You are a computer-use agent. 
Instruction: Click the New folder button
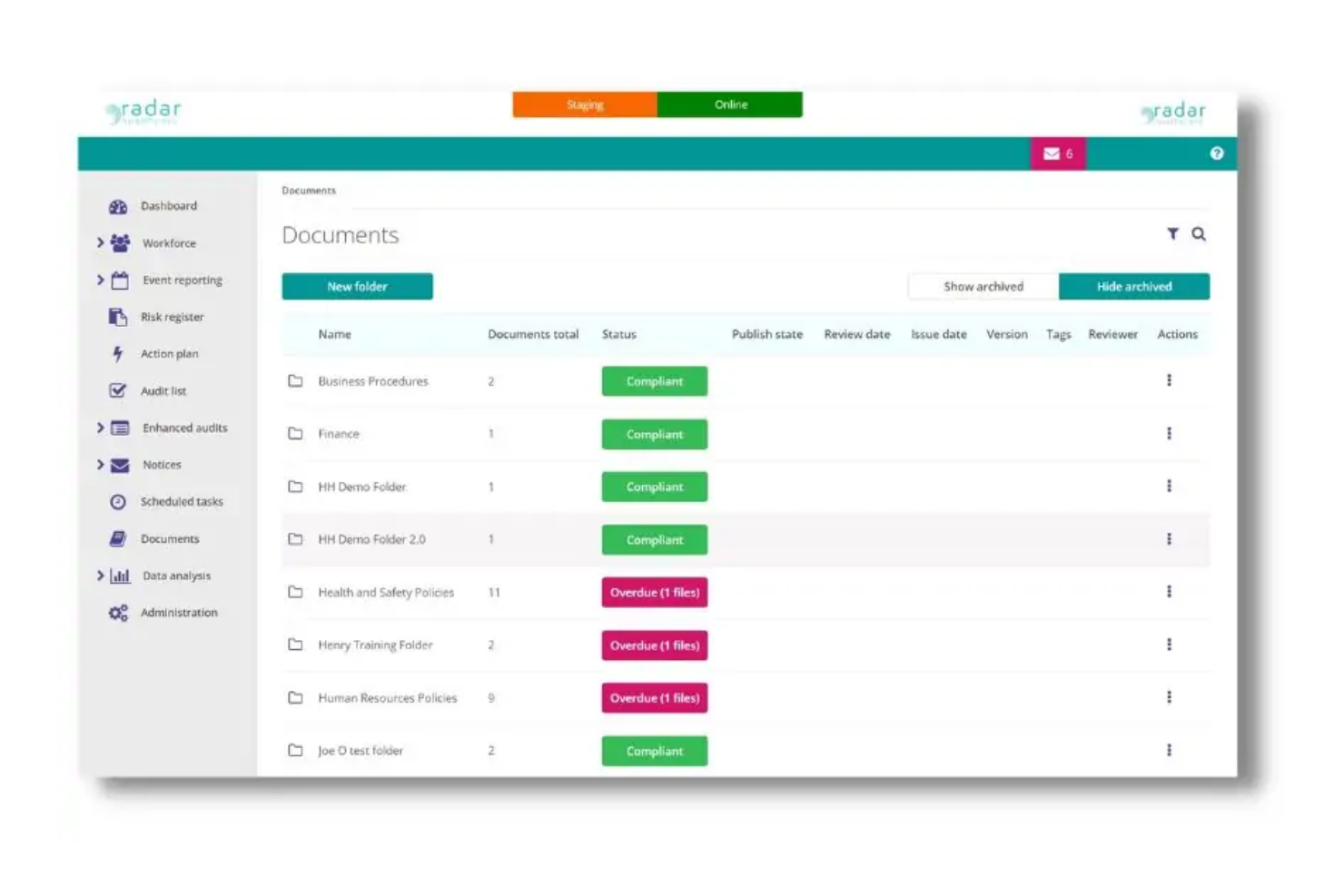357,286
